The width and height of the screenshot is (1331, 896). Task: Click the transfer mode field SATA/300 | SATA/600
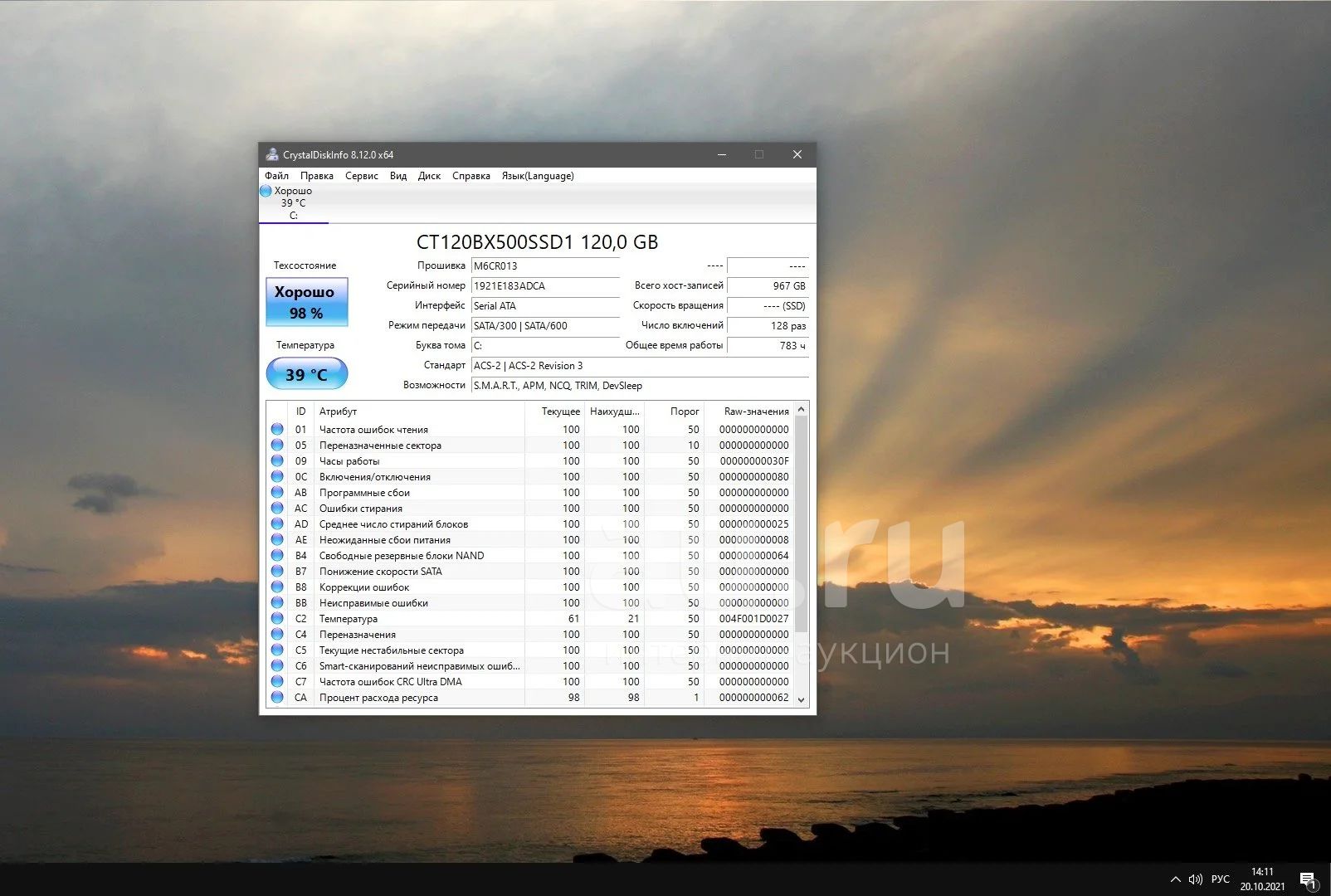(x=545, y=326)
